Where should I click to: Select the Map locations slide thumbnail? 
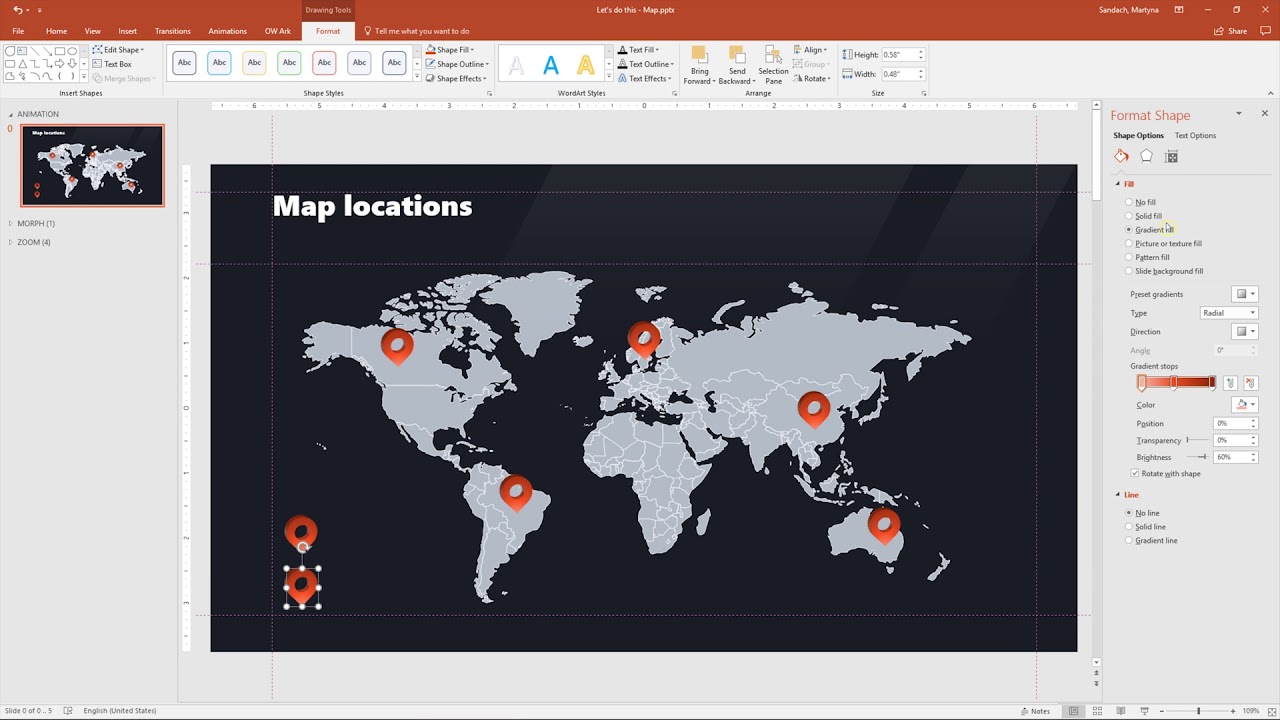(92, 165)
